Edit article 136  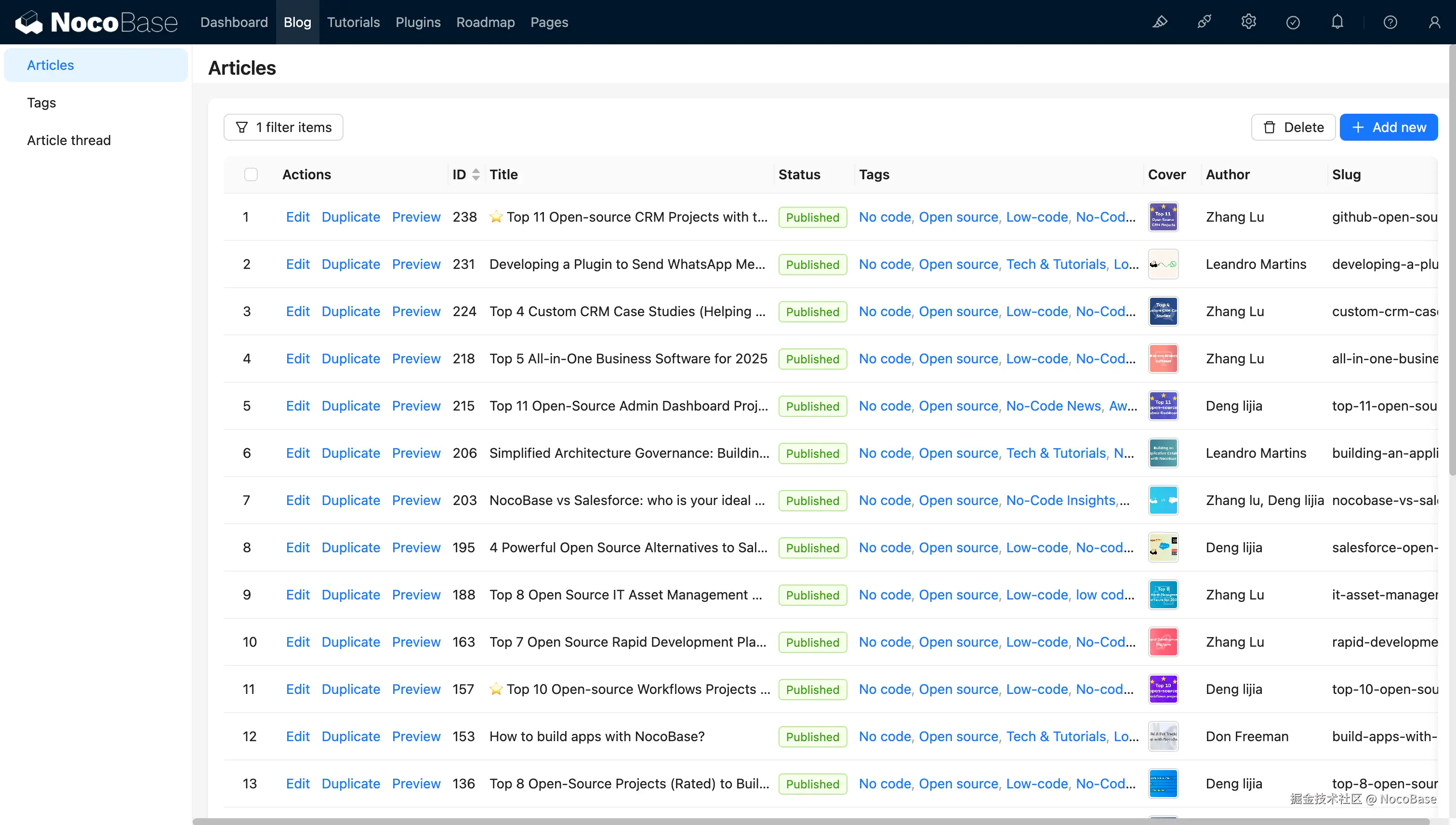(x=298, y=784)
